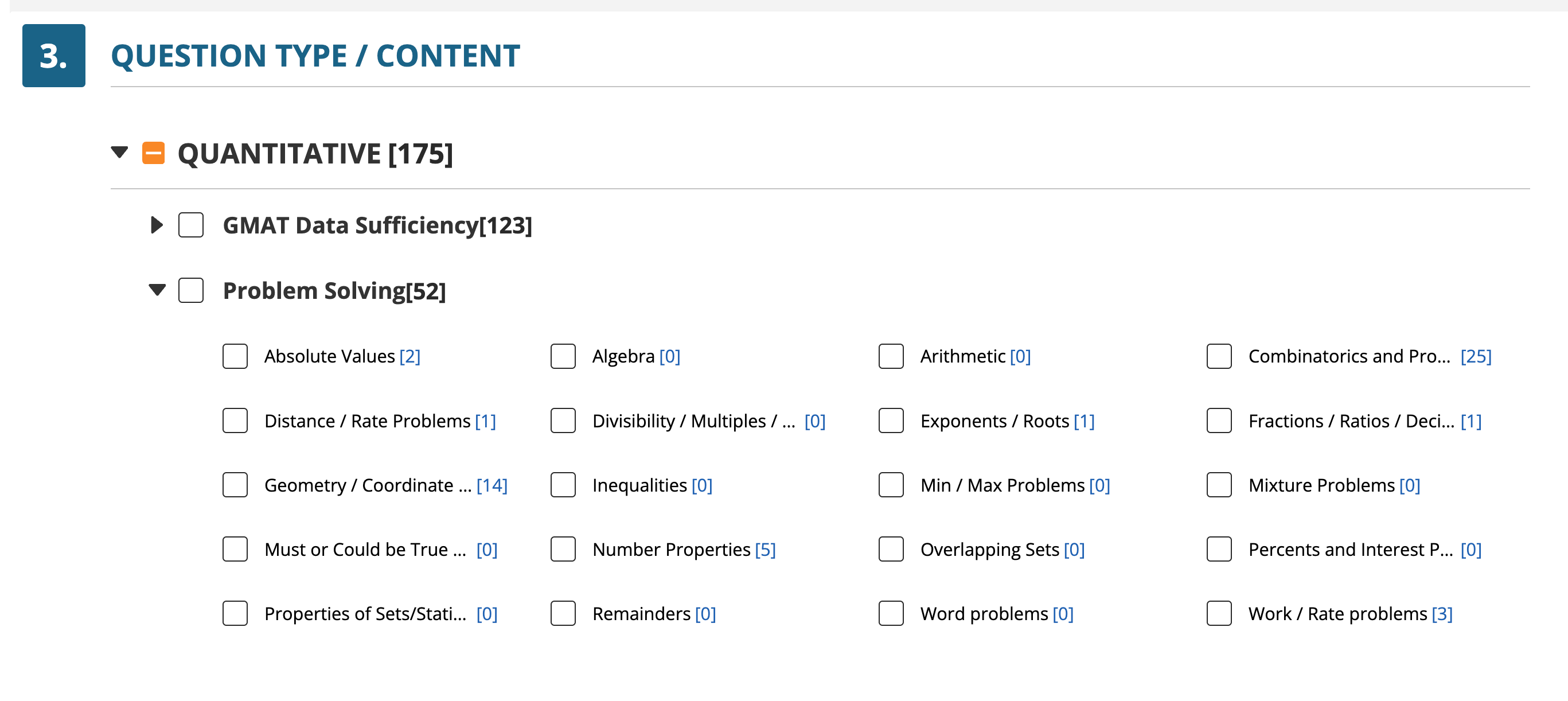Check the GMAT Data Sufficiency checkbox
This screenshot has width=1568, height=701.
click(x=190, y=225)
